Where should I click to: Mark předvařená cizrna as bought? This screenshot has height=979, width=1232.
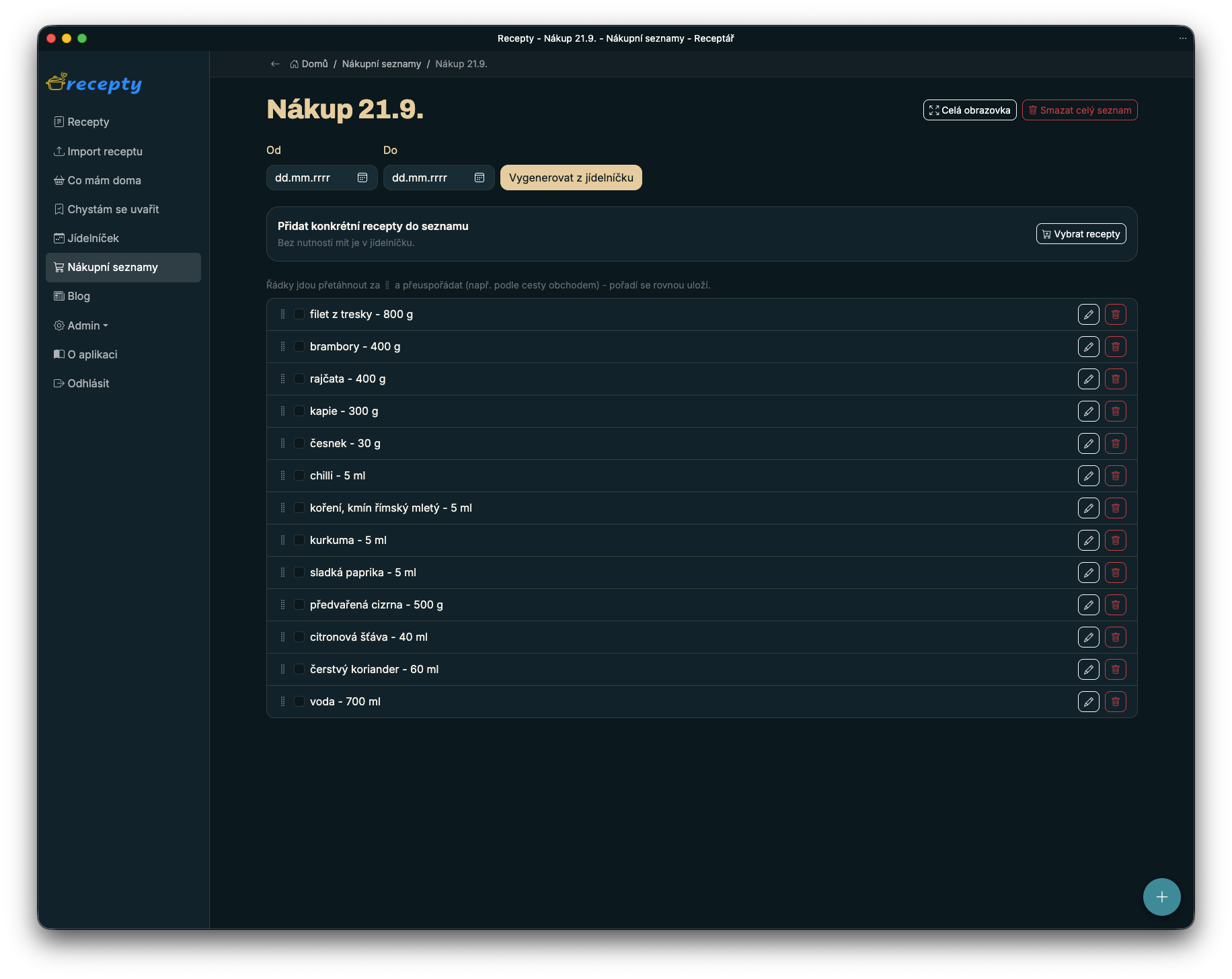(299, 604)
